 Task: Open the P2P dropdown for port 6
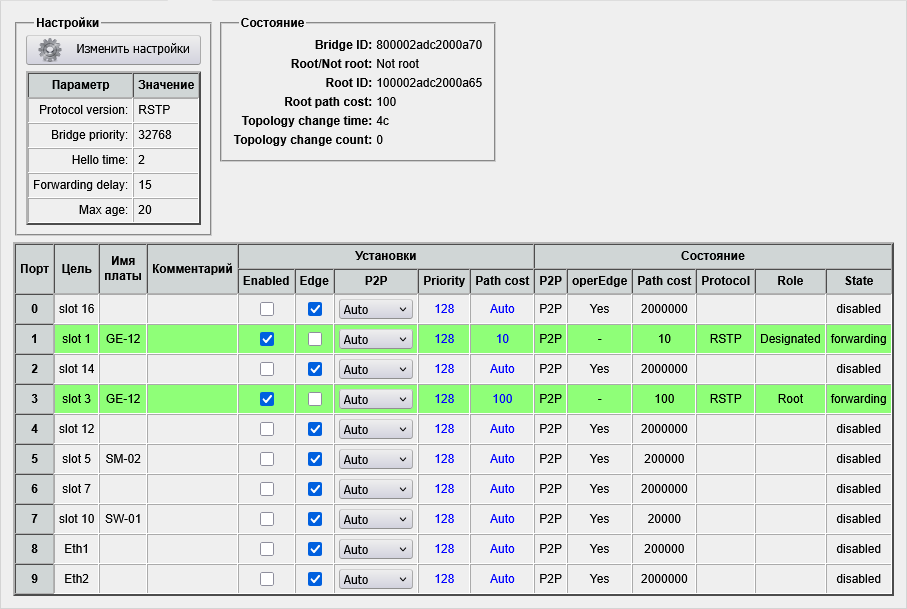tap(375, 489)
